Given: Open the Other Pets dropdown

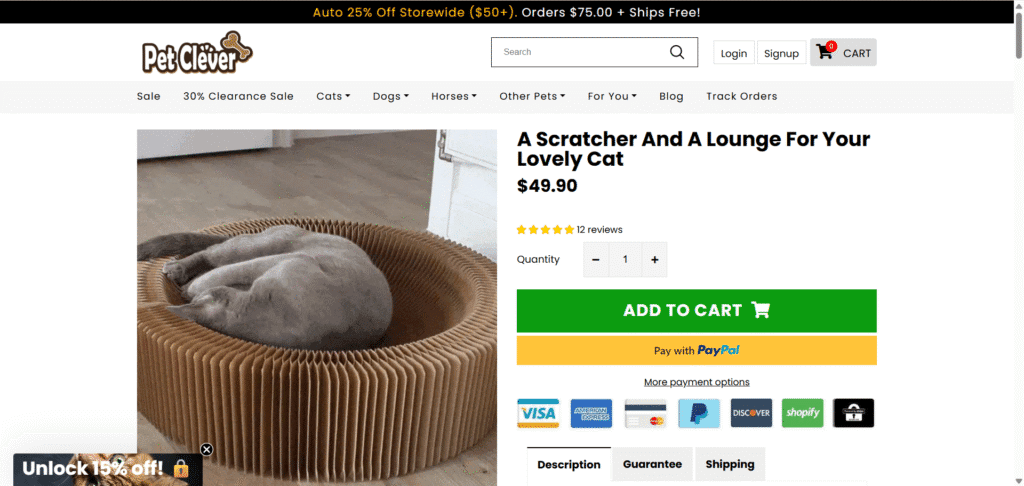Looking at the screenshot, I should point(532,96).
